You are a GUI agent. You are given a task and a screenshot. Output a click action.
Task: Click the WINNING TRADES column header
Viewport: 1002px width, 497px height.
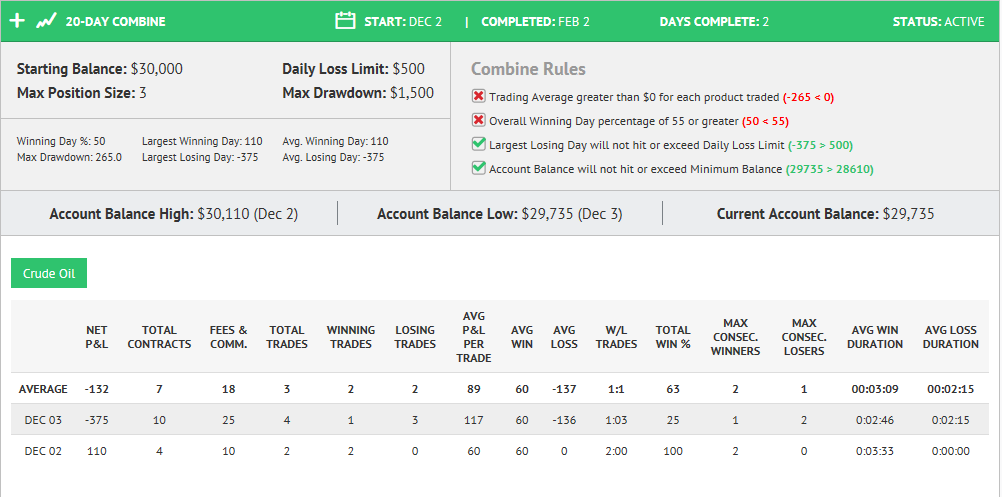click(x=351, y=337)
